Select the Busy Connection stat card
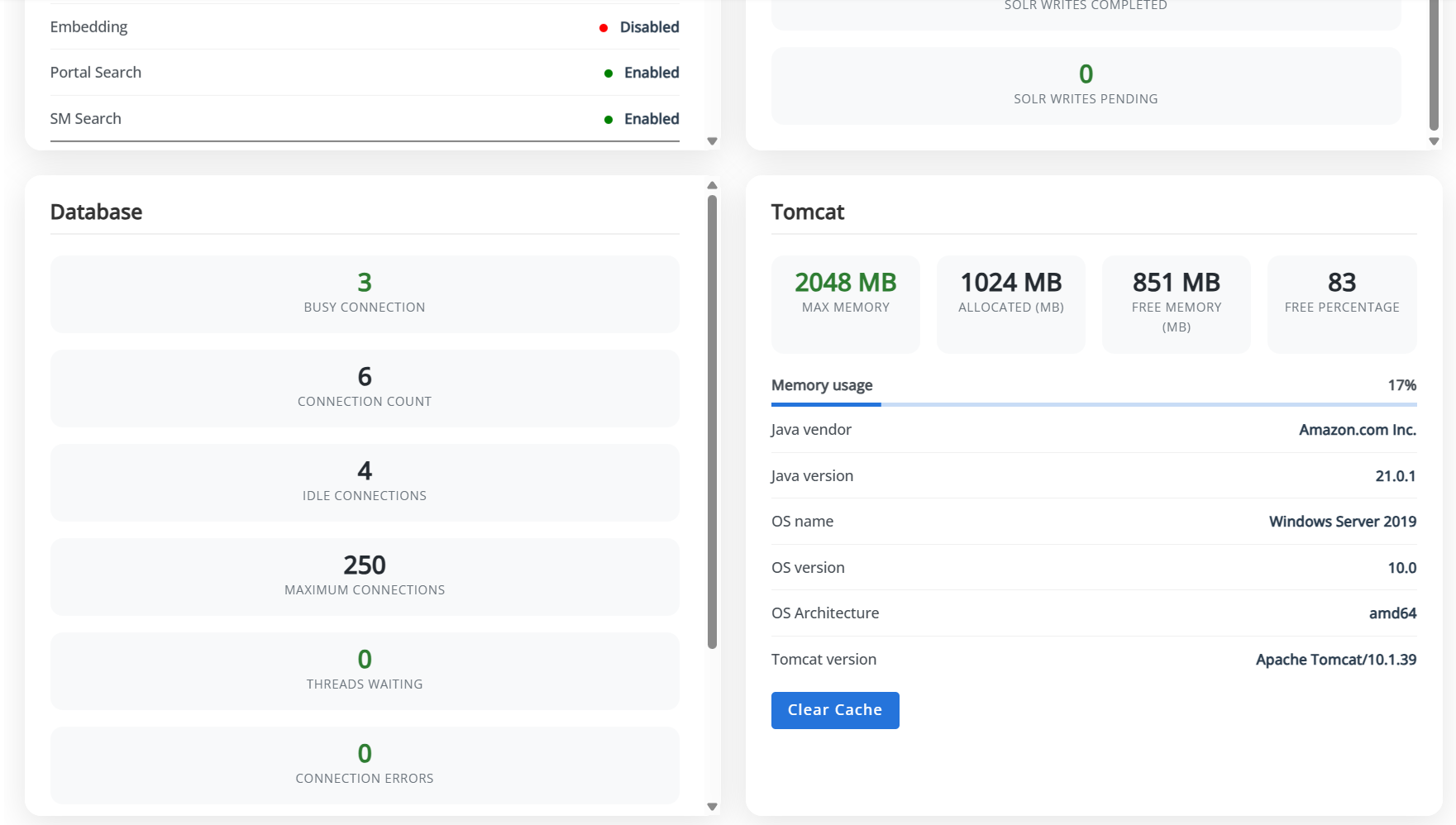The width and height of the screenshot is (1456, 825). (365, 294)
